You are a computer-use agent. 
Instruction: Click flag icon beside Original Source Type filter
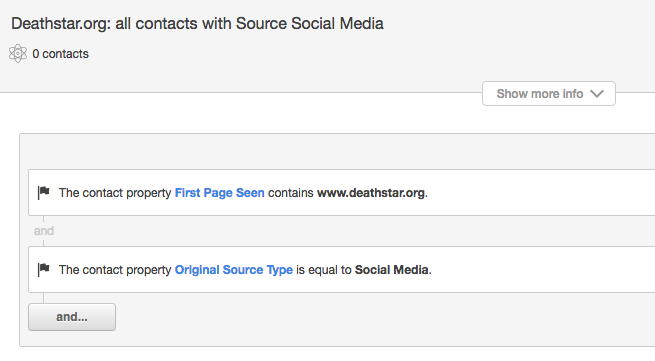click(44, 269)
